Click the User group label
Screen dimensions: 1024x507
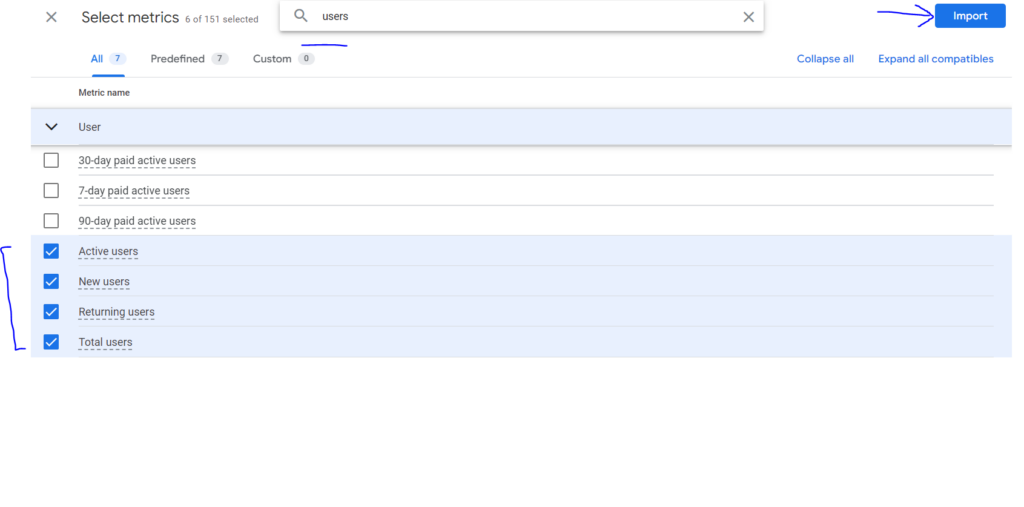click(89, 127)
